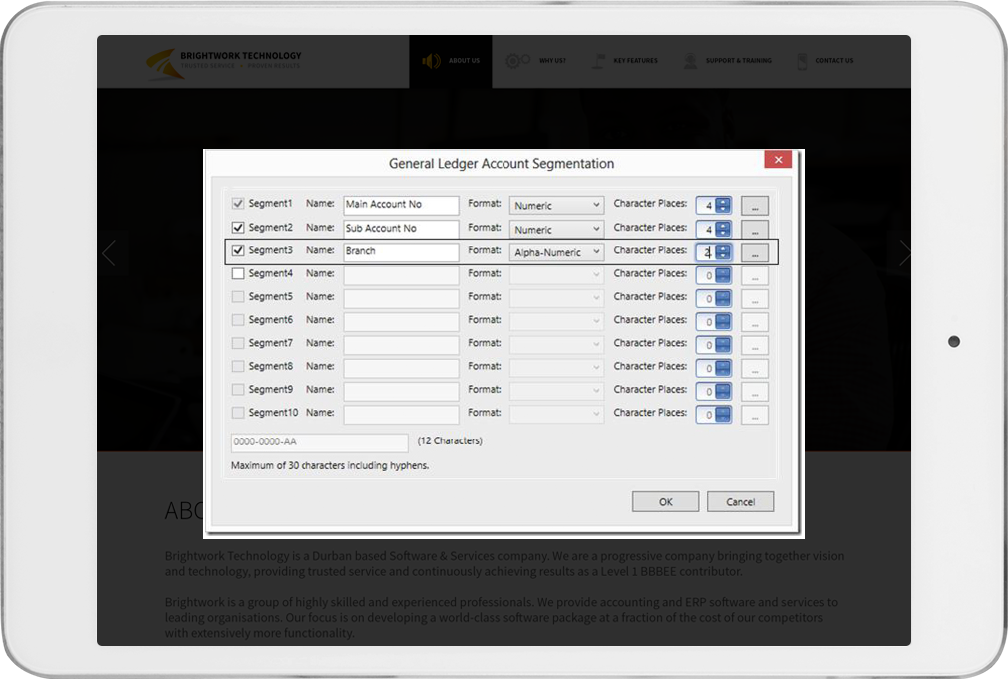Enable the Segment4 checkbox
Screen dimensions: 1008x679
238,273
